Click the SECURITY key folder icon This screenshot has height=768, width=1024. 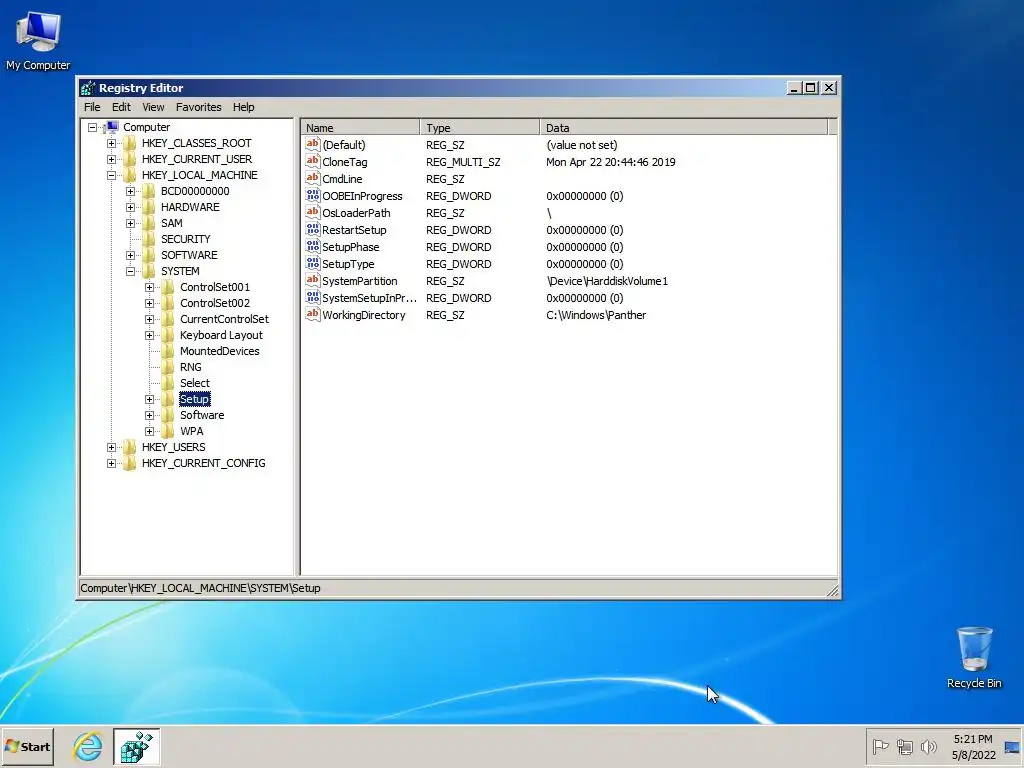[x=149, y=239]
